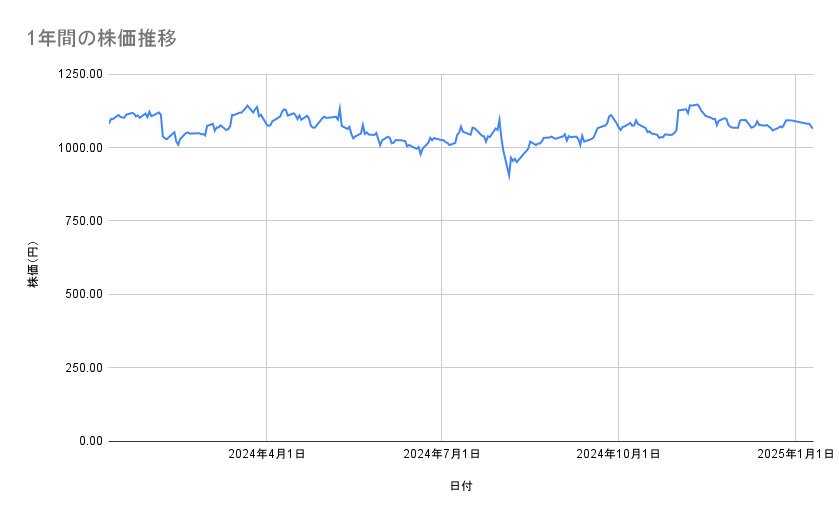Select the vertical axis title 株価(円)
The image size is (839, 519).
[x=33, y=266]
